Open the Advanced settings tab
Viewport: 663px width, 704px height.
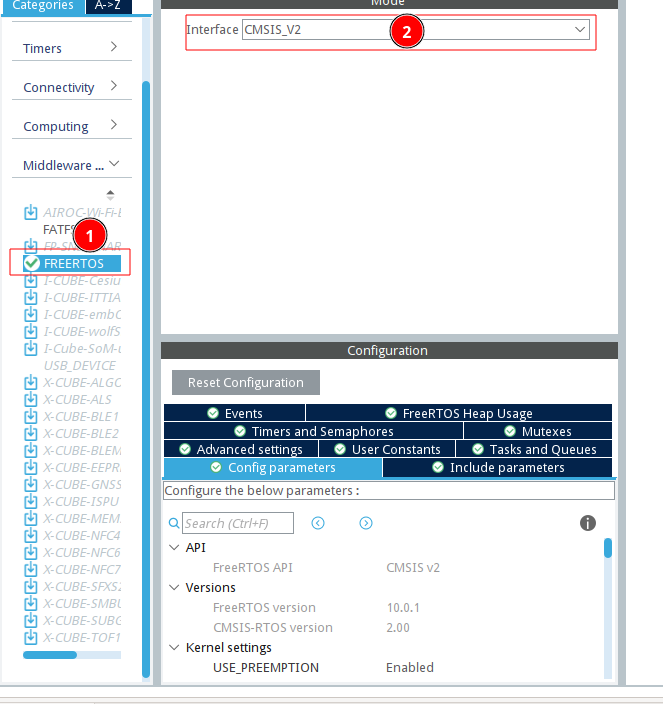pyautogui.click(x=241, y=449)
